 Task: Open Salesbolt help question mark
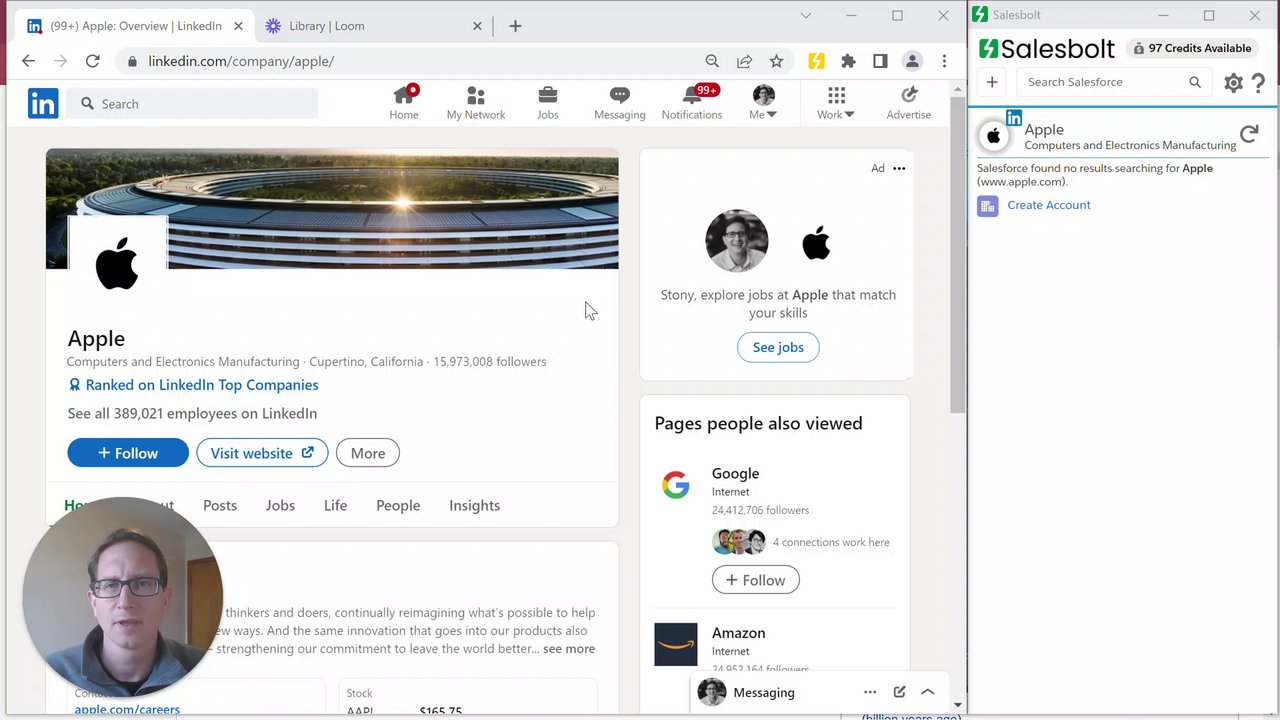tap(1258, 83)
